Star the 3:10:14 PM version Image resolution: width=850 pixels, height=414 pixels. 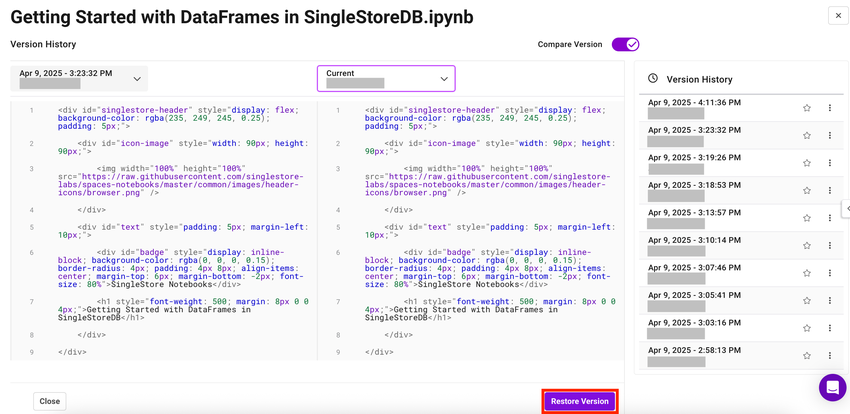tap(807, 245)
